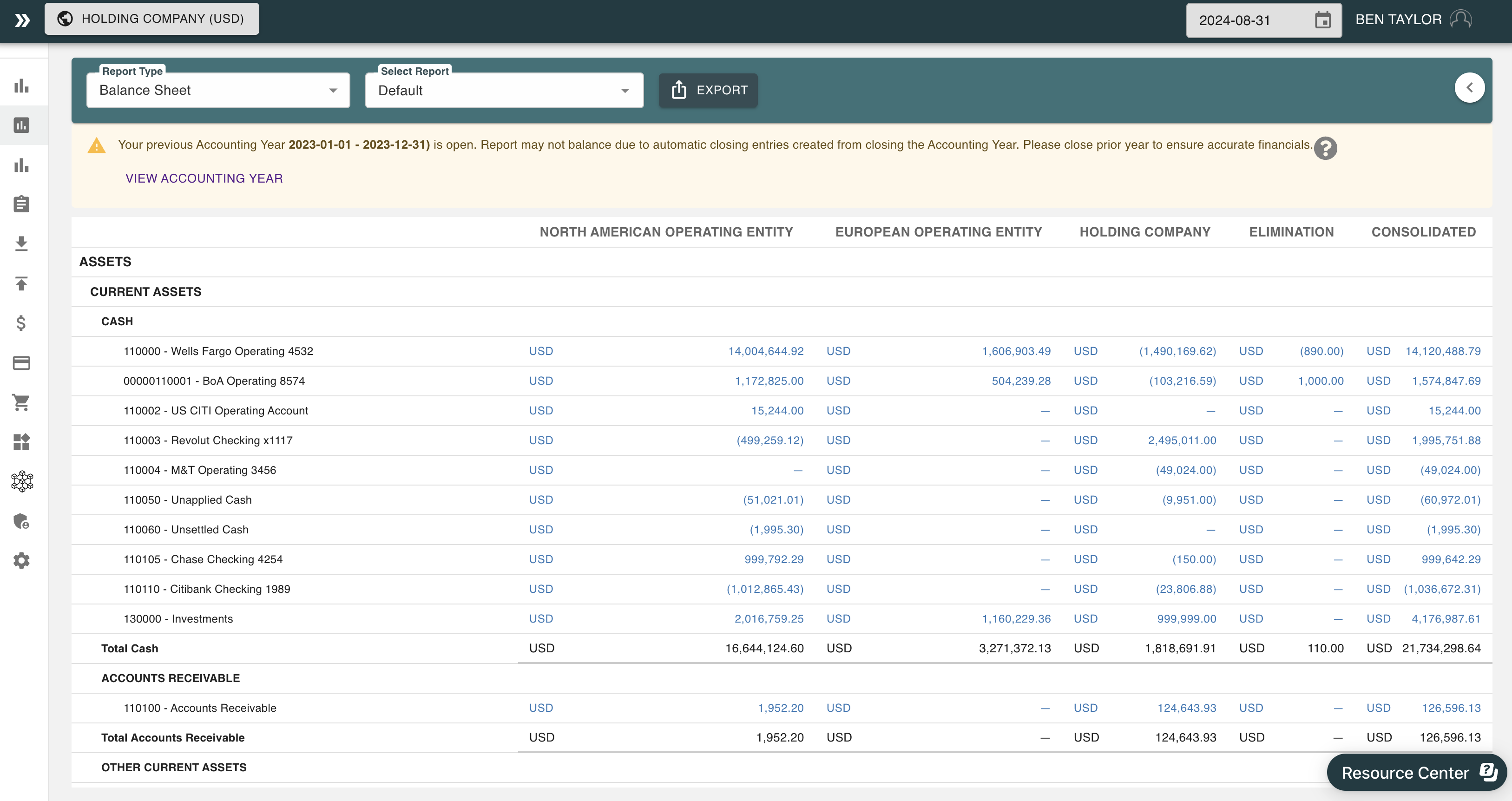The width and height of the screenshot is (1512, 801).
Task: Open the HOLDING COMPANY entity selector
Action: [151, 18]
